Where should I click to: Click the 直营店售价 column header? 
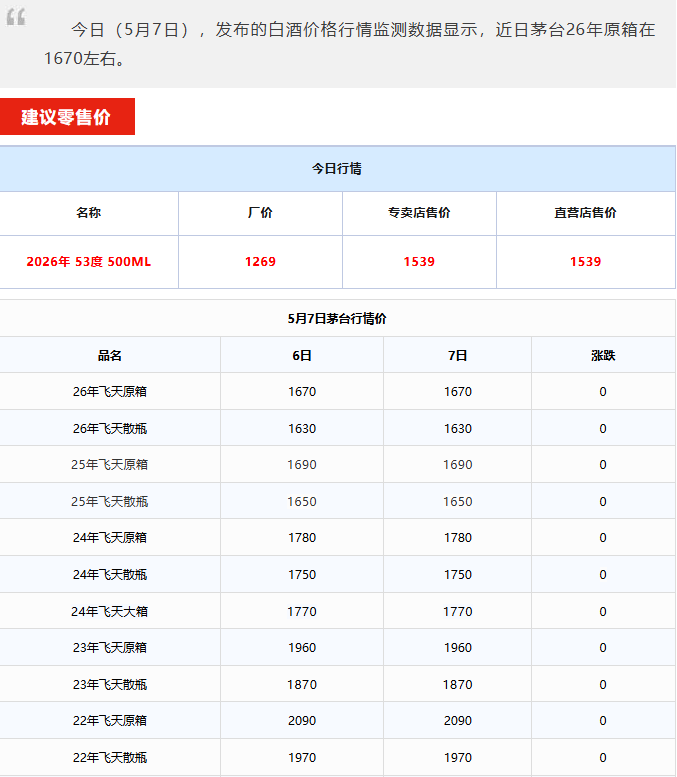tap(585, 213)
